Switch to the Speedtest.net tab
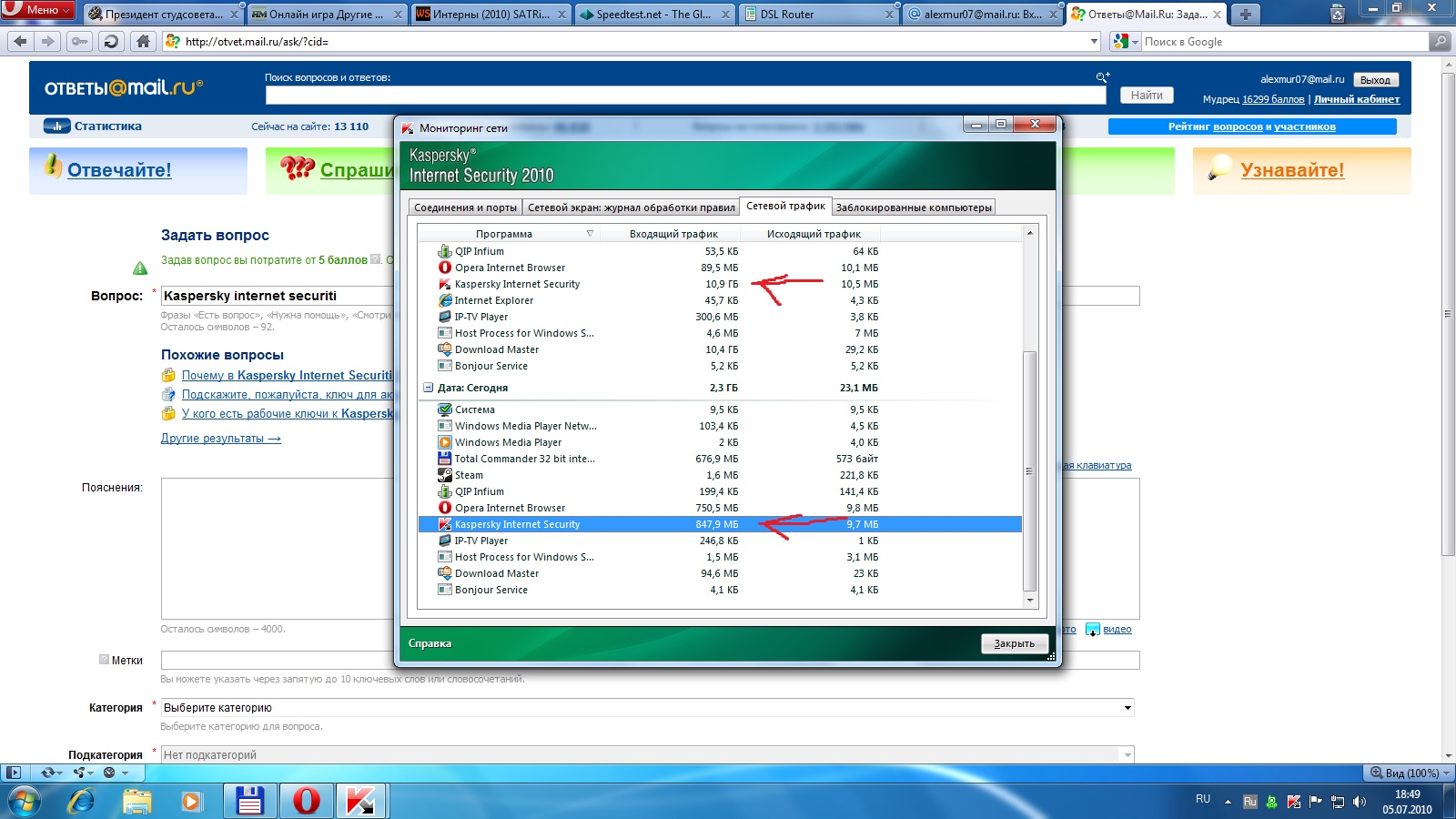Image resolution: width=1456 pixels, height=819 pixels. 654,14
